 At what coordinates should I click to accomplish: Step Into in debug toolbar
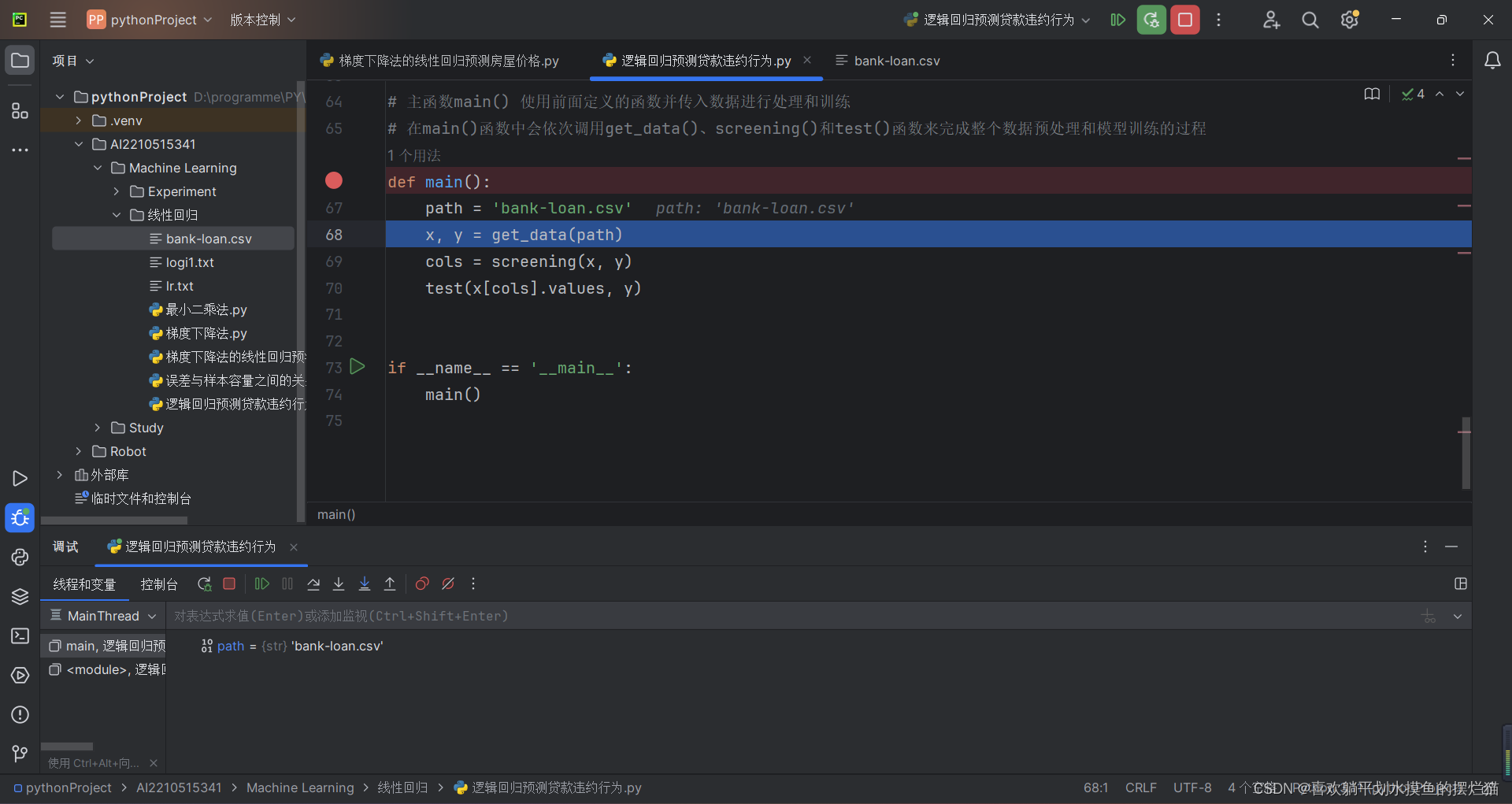339,584
